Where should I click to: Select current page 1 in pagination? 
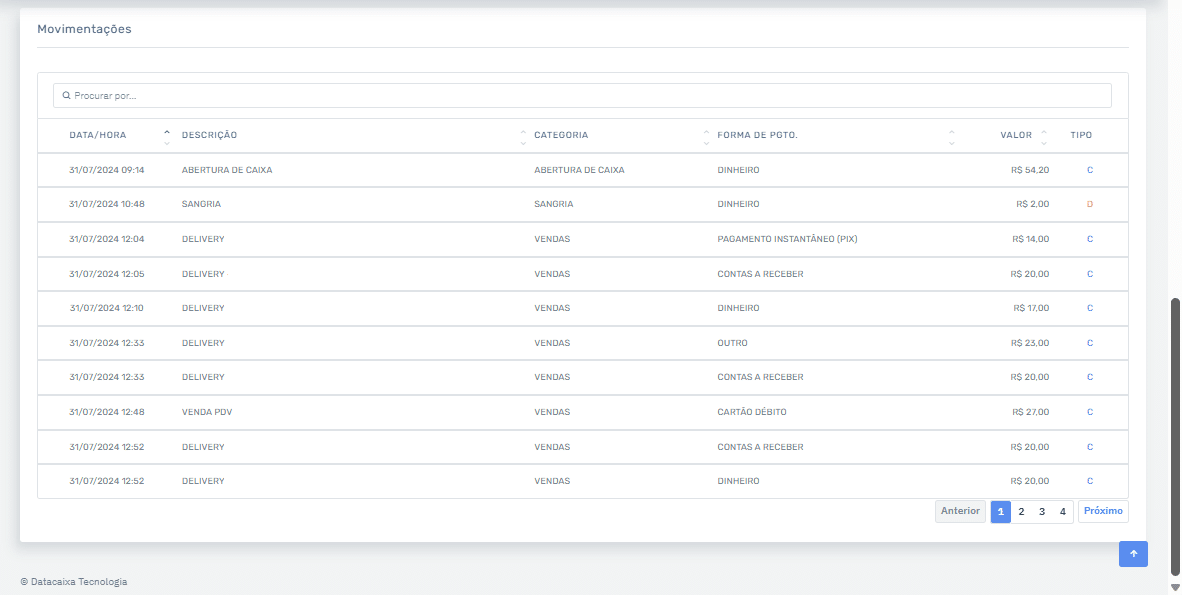1000,512
